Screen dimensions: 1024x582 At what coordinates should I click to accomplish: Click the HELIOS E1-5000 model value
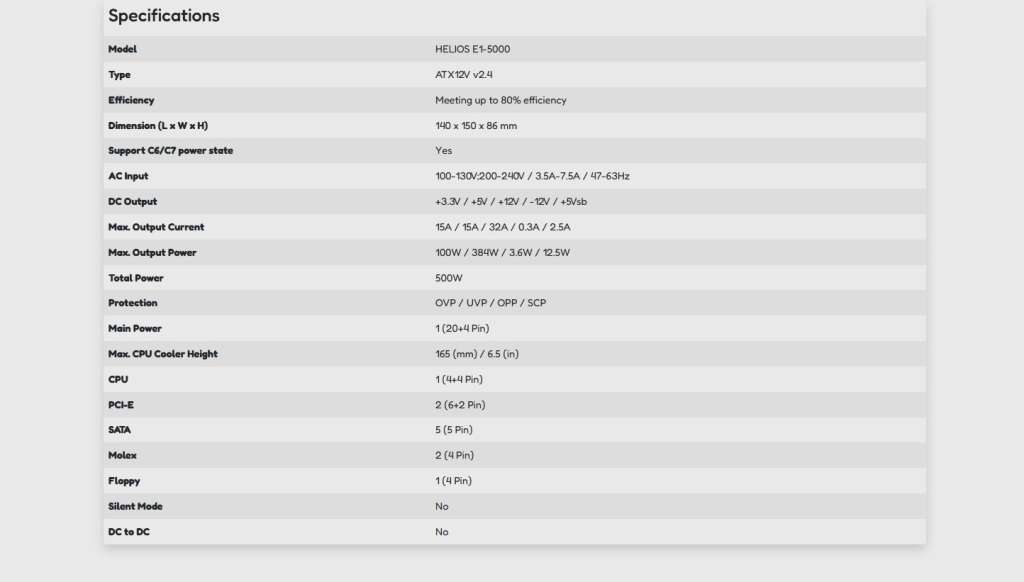point(473,49)
